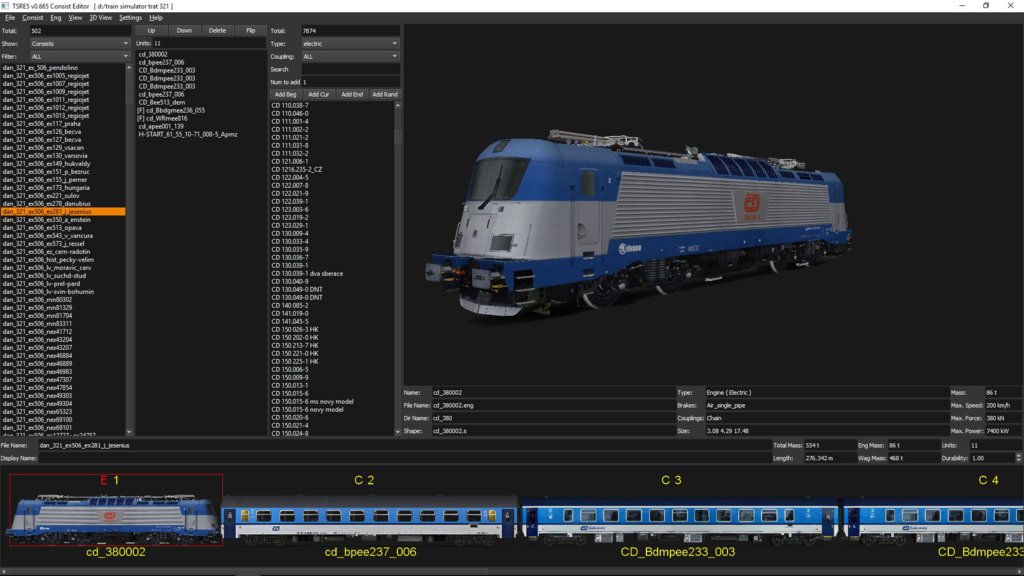Open the 3D View menu

point(100,17)
